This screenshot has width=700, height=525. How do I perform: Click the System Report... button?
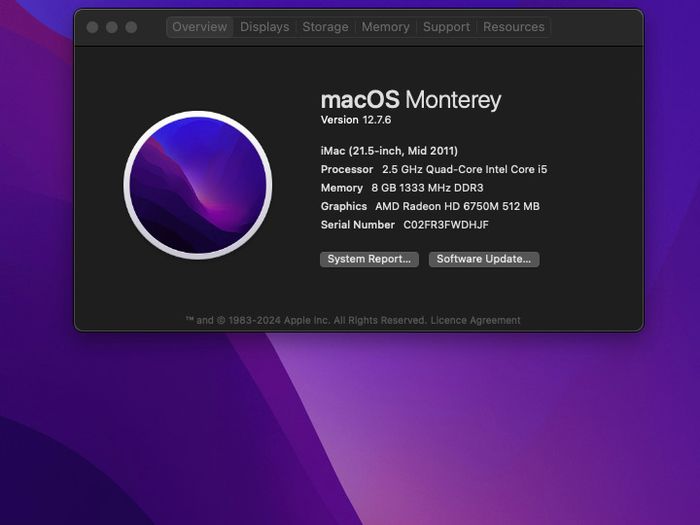(x=369, y=259)
